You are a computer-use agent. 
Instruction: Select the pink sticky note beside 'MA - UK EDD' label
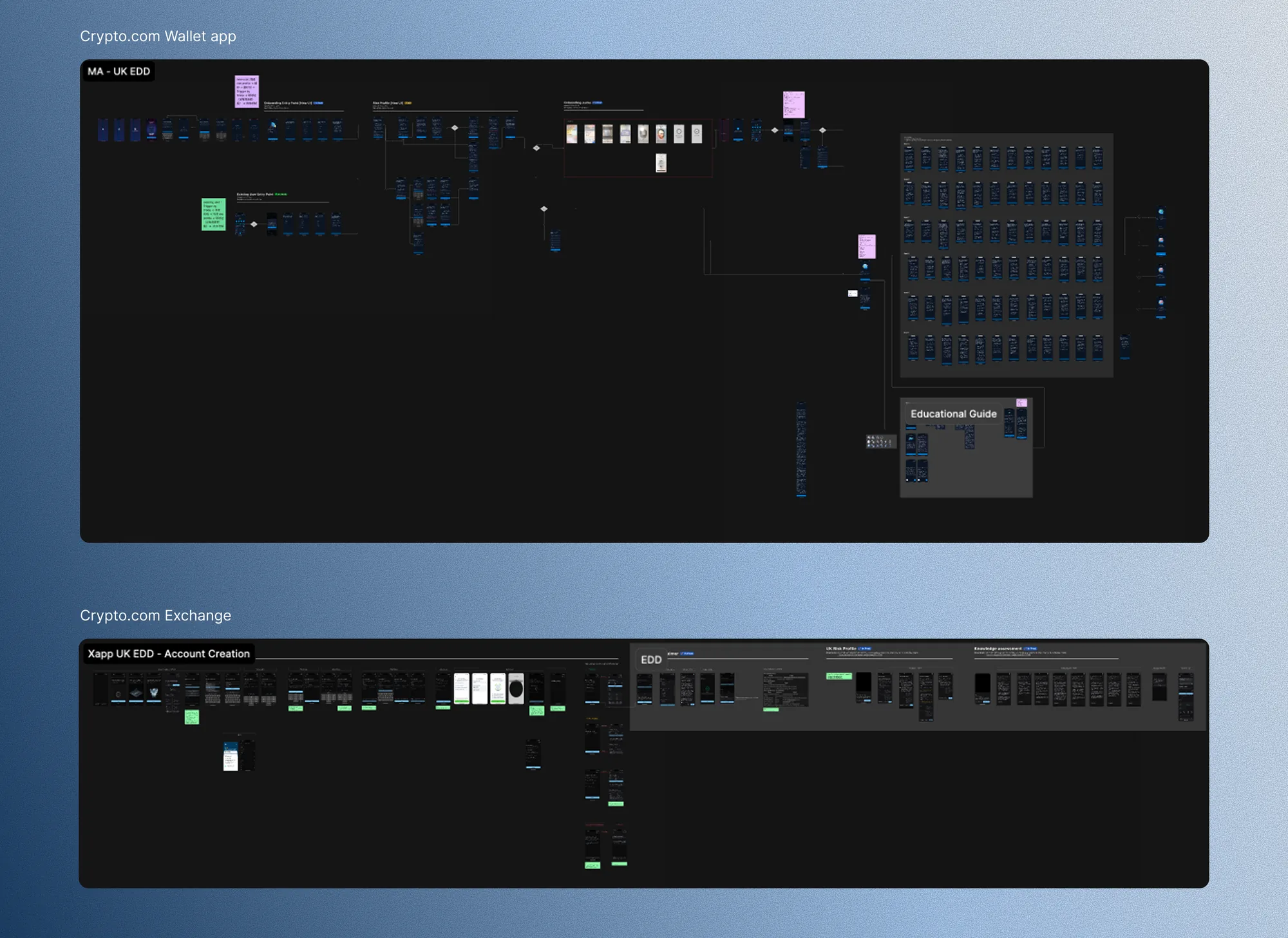pyautogui.click(x=247, y=91)
